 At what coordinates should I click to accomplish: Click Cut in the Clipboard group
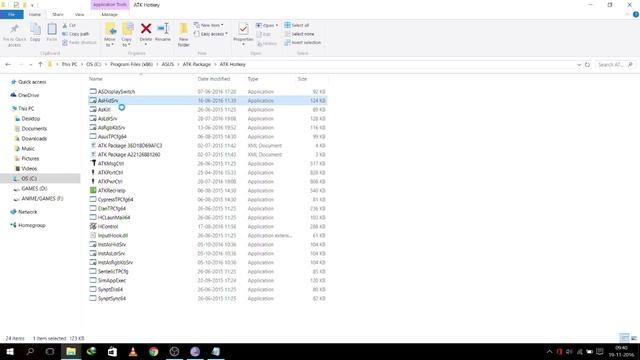[x=69, y=25]
